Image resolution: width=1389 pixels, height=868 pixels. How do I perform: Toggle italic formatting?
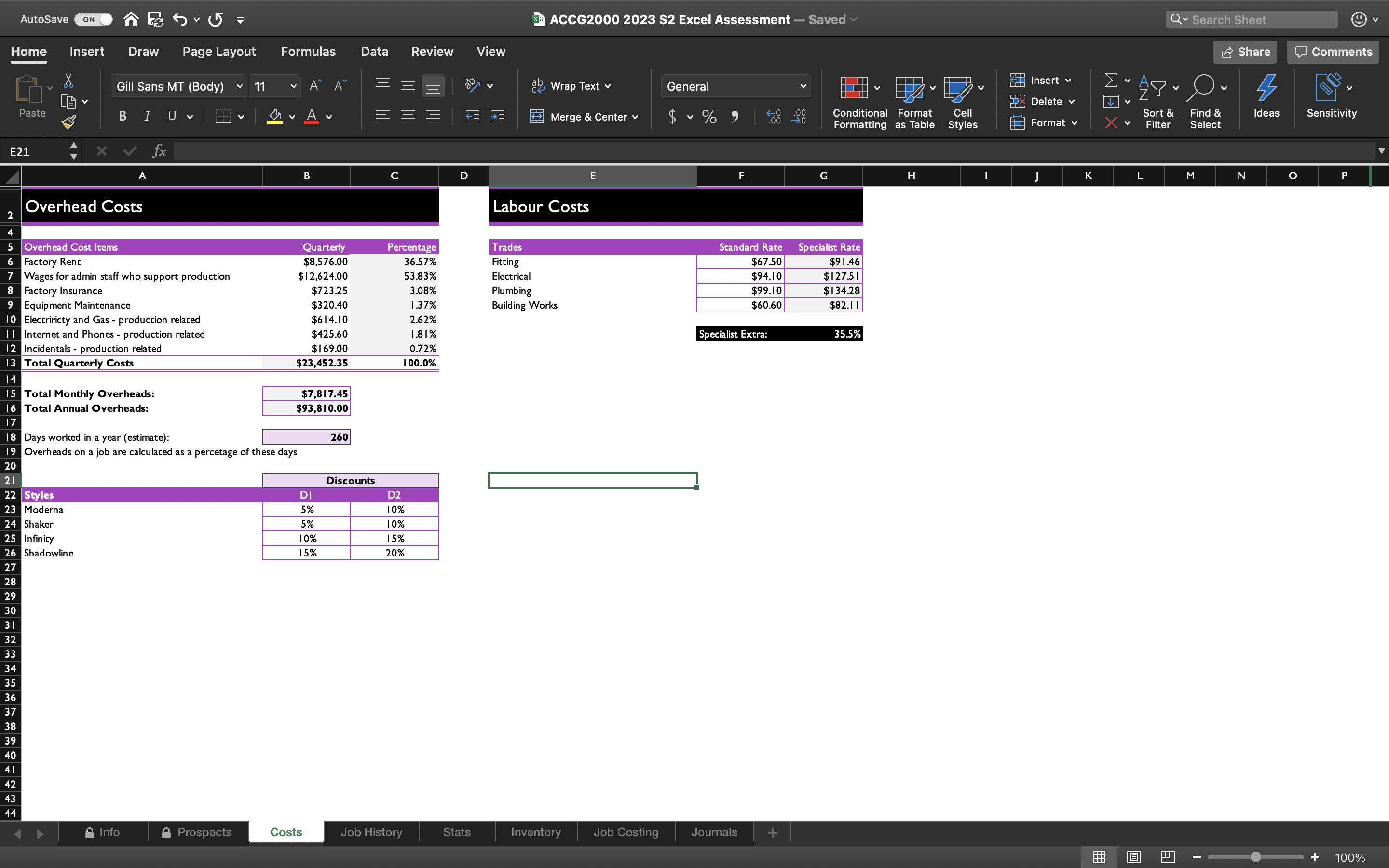pos(147,117)
